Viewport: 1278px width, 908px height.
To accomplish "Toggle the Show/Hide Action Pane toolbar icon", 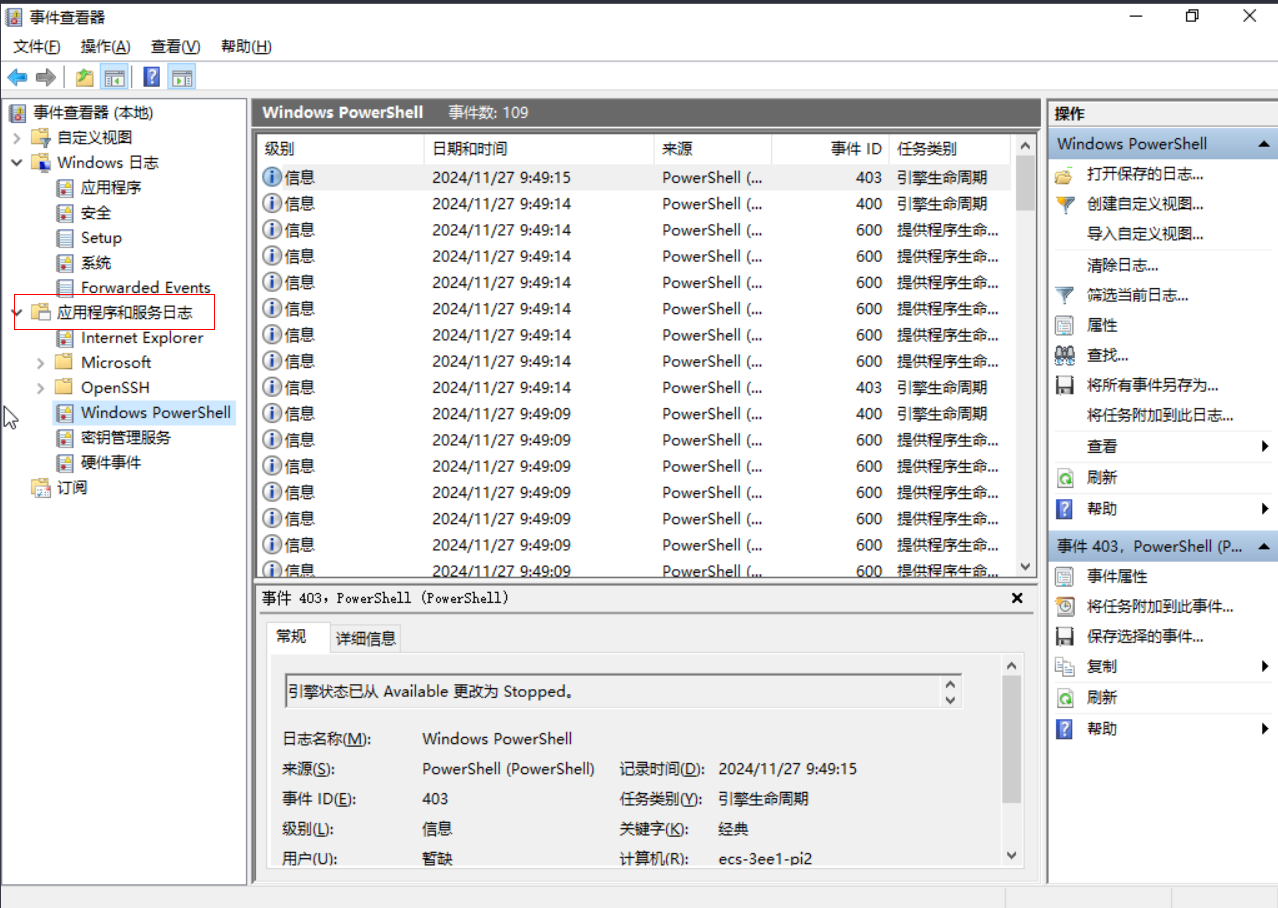I will click(x=181, y=77).
